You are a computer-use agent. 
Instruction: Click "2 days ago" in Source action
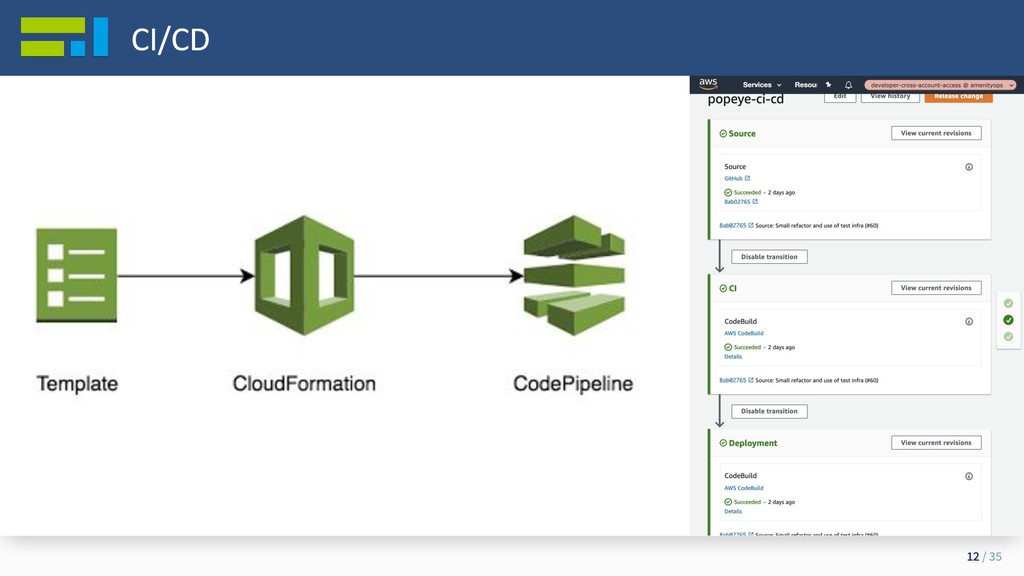pyautogui.click(x=781, y=193)
